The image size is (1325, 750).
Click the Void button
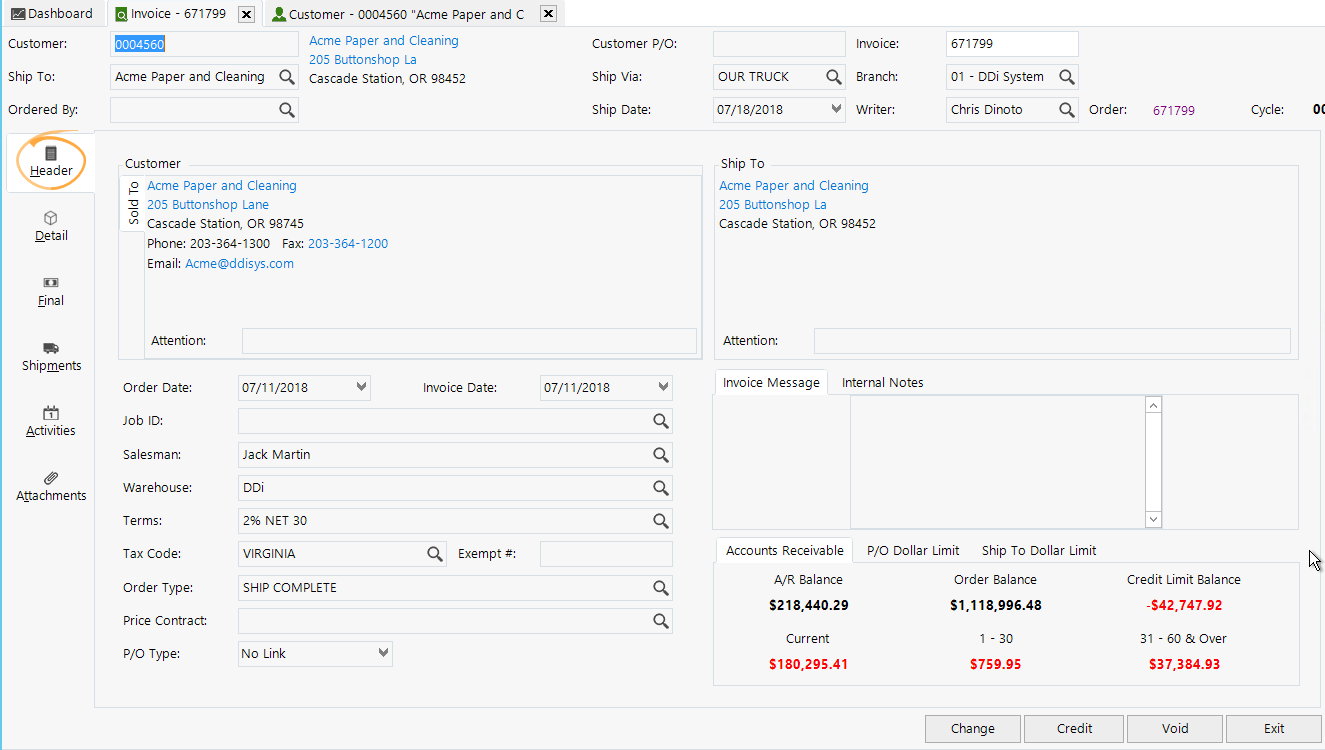coord(1174,728)
